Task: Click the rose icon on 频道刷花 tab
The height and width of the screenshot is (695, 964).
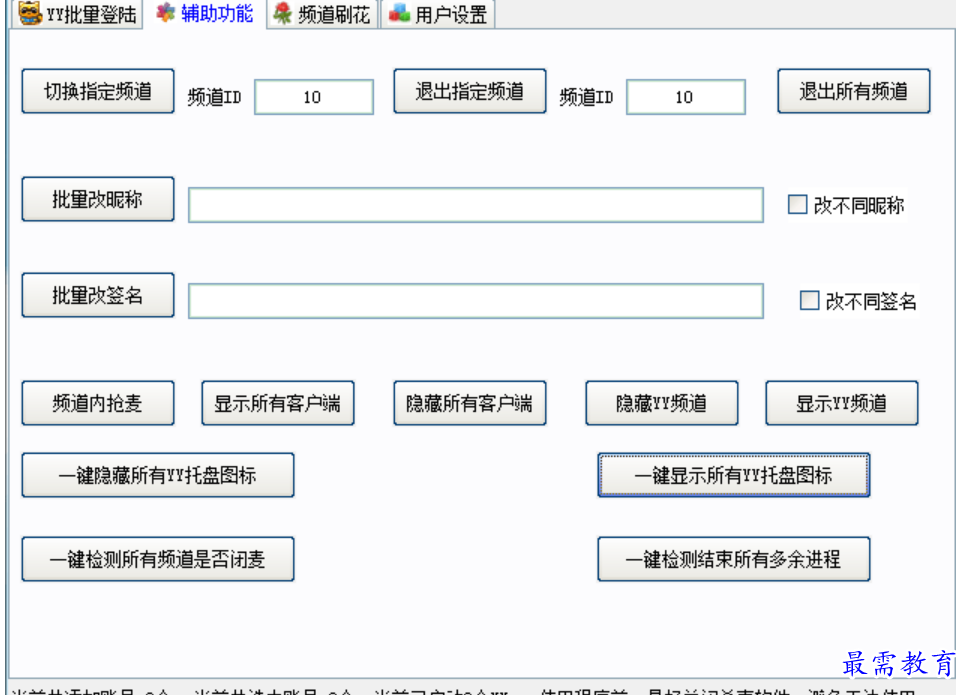Action: point(282,13)
